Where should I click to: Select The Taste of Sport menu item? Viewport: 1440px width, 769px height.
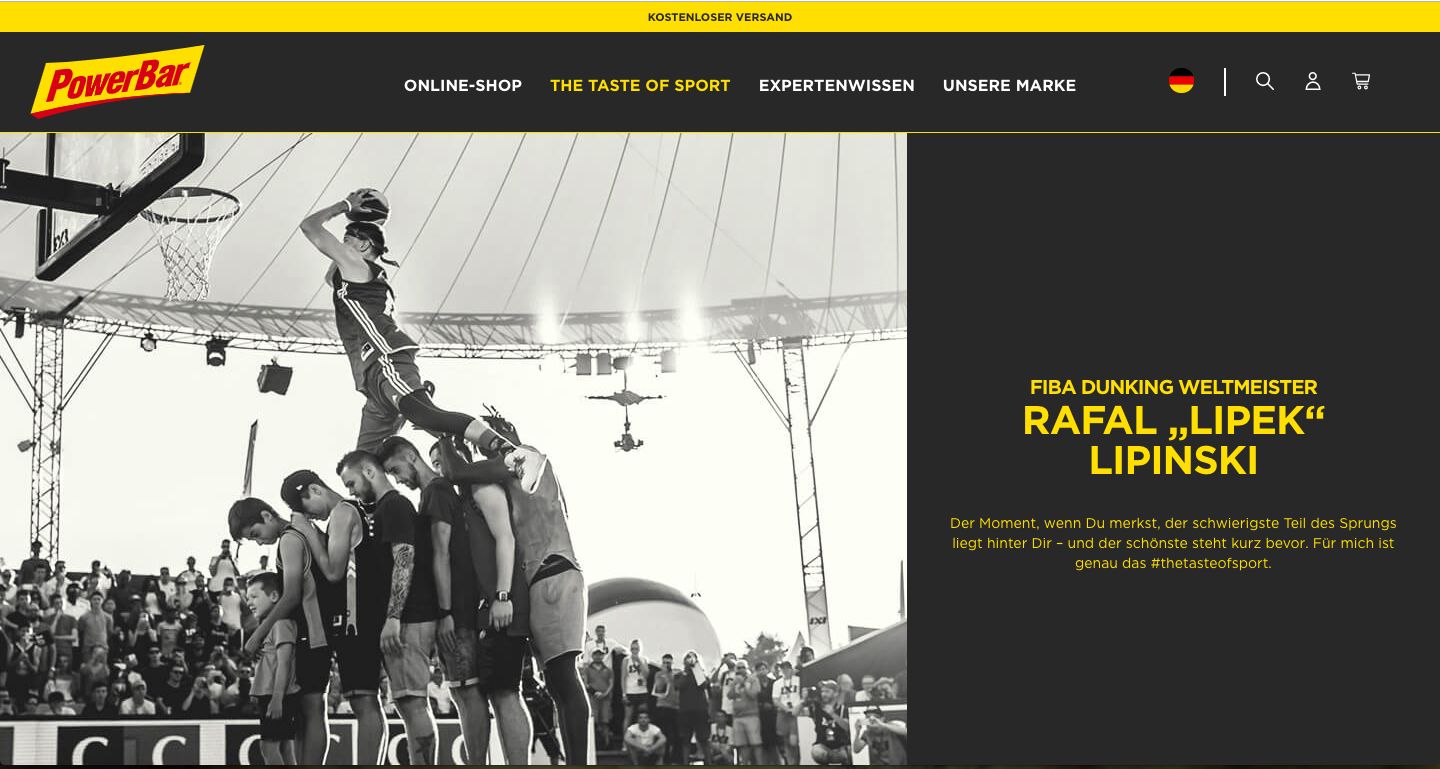pyautogui.click(x=640, y=86)
